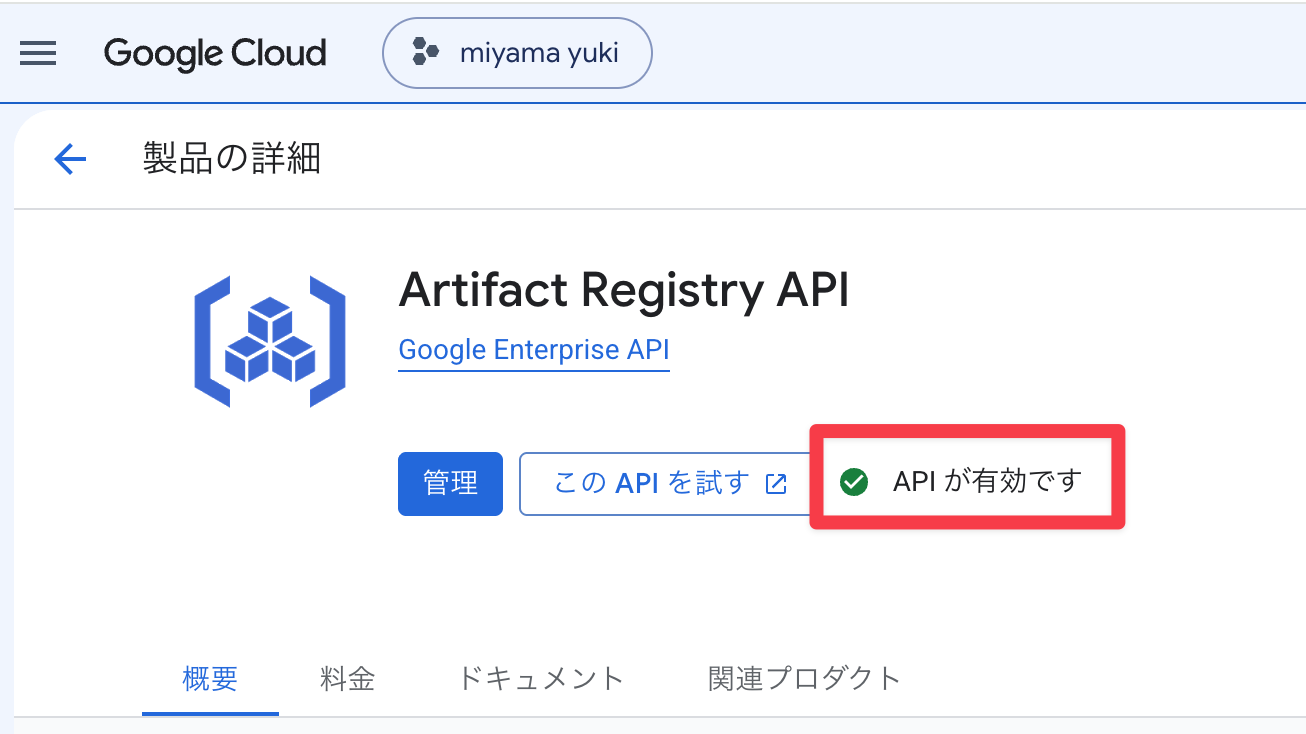Switch to the 料金 tab
Viewport: 1306px width, 734px height.
(x=348, y=679)
